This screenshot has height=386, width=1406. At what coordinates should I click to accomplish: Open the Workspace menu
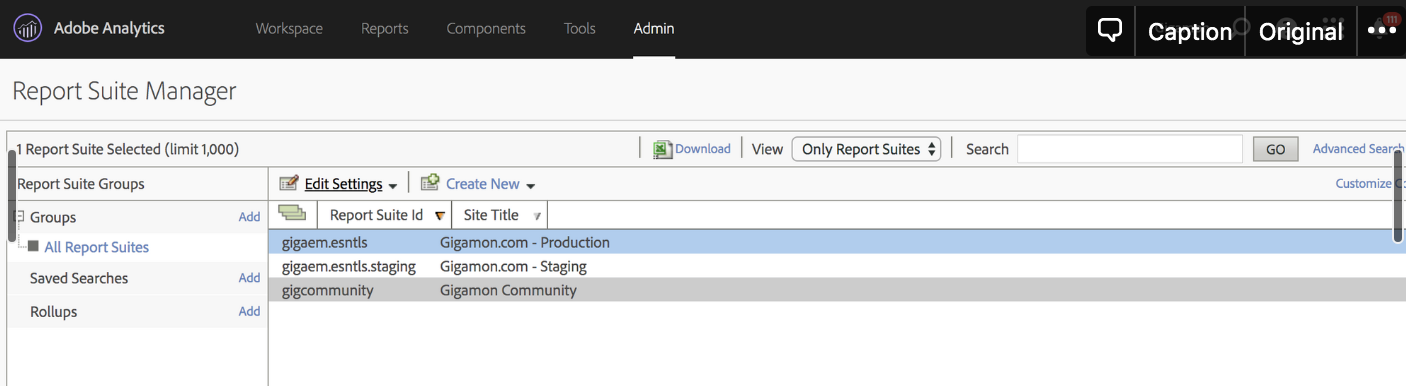pos(289,29)
